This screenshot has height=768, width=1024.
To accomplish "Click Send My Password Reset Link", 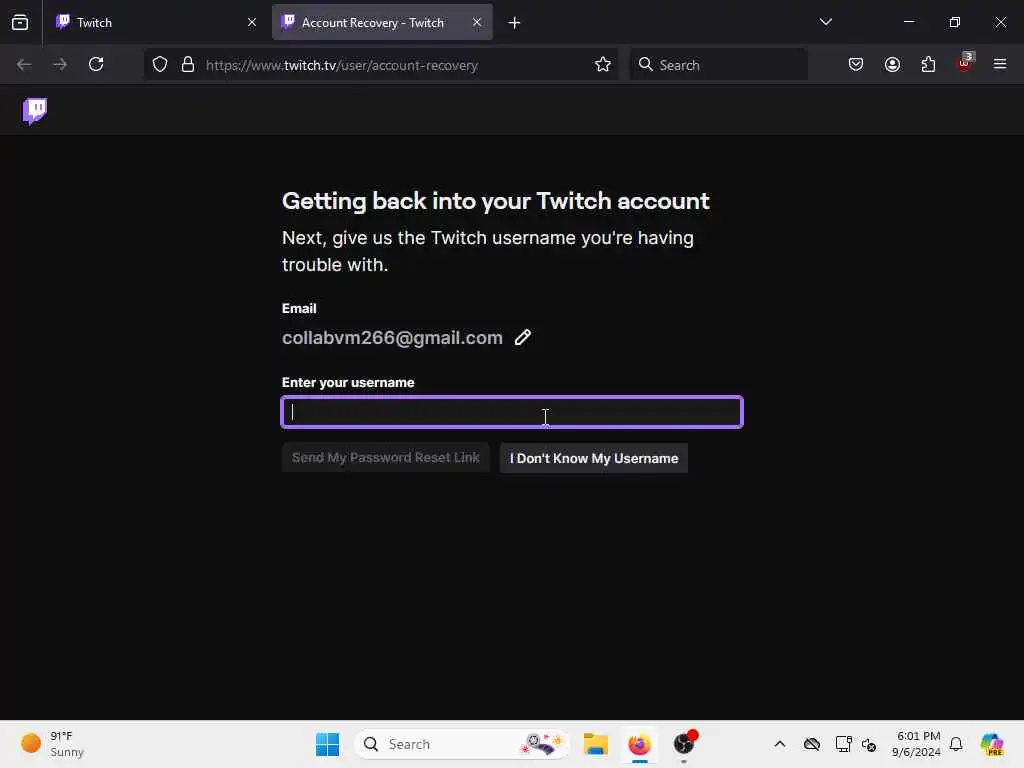I will [385, 458].
